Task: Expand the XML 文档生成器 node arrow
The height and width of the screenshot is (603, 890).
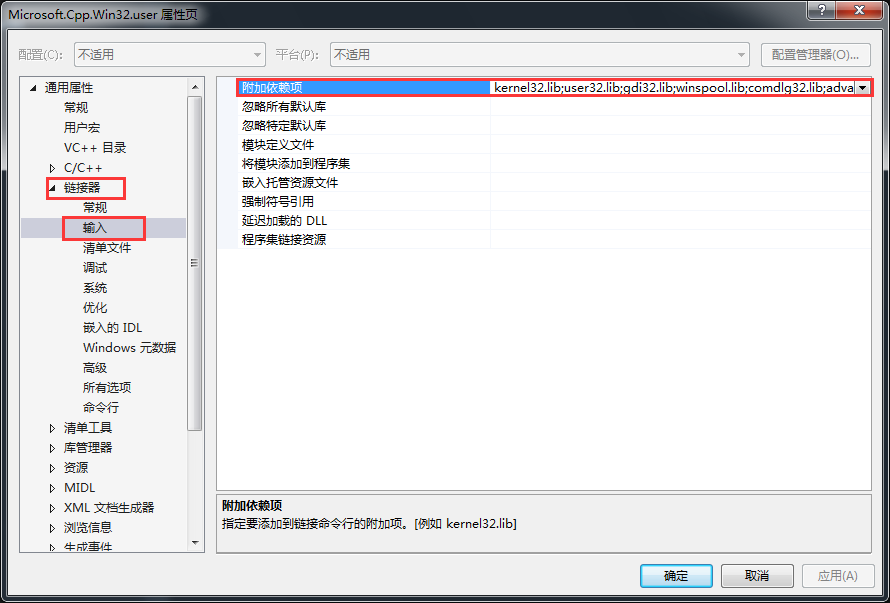Action: pyautogui.click(x=53, y=508)
